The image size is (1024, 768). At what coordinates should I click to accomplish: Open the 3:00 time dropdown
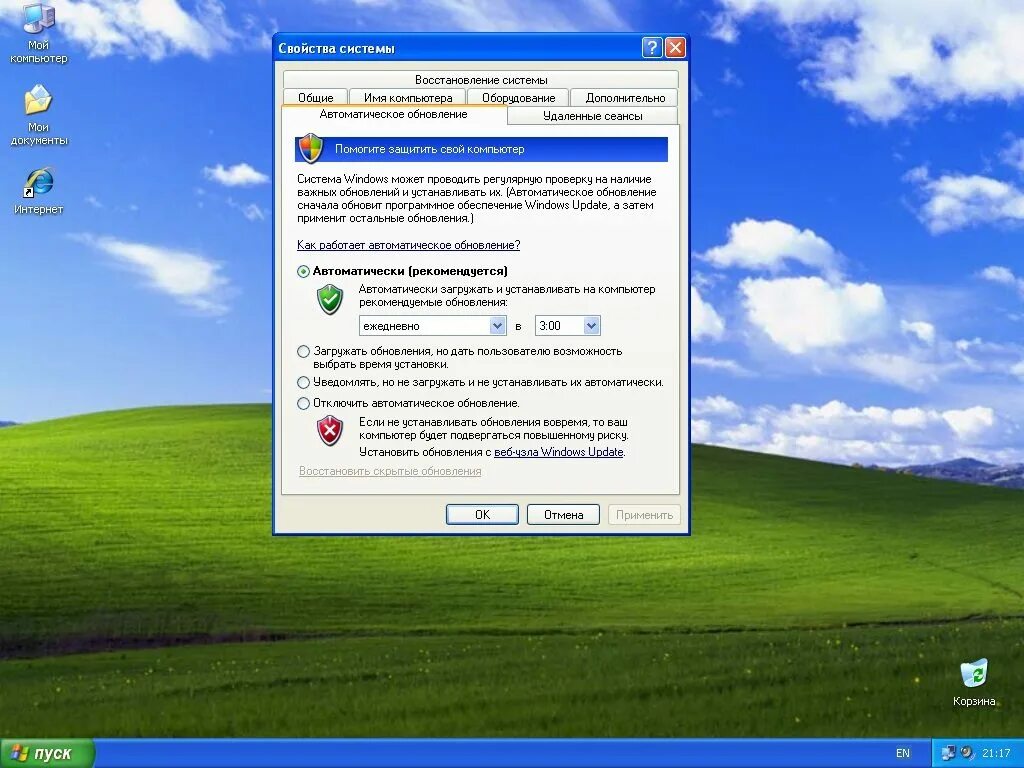point(568,325)
